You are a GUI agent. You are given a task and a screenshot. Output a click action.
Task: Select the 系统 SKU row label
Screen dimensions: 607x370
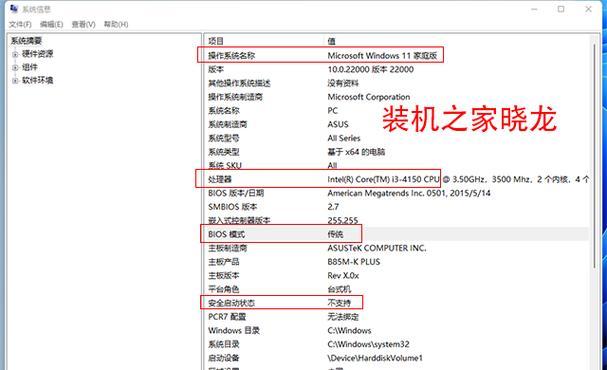coord(225,165)
